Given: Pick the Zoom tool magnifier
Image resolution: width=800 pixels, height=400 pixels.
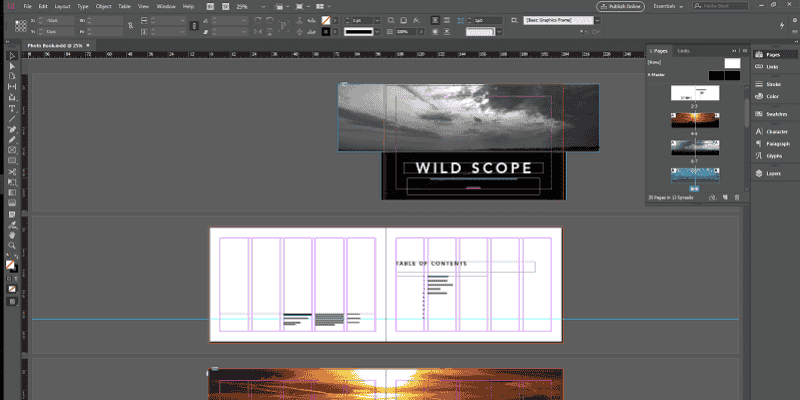Looking at the screenshot, I should [11, 245].
